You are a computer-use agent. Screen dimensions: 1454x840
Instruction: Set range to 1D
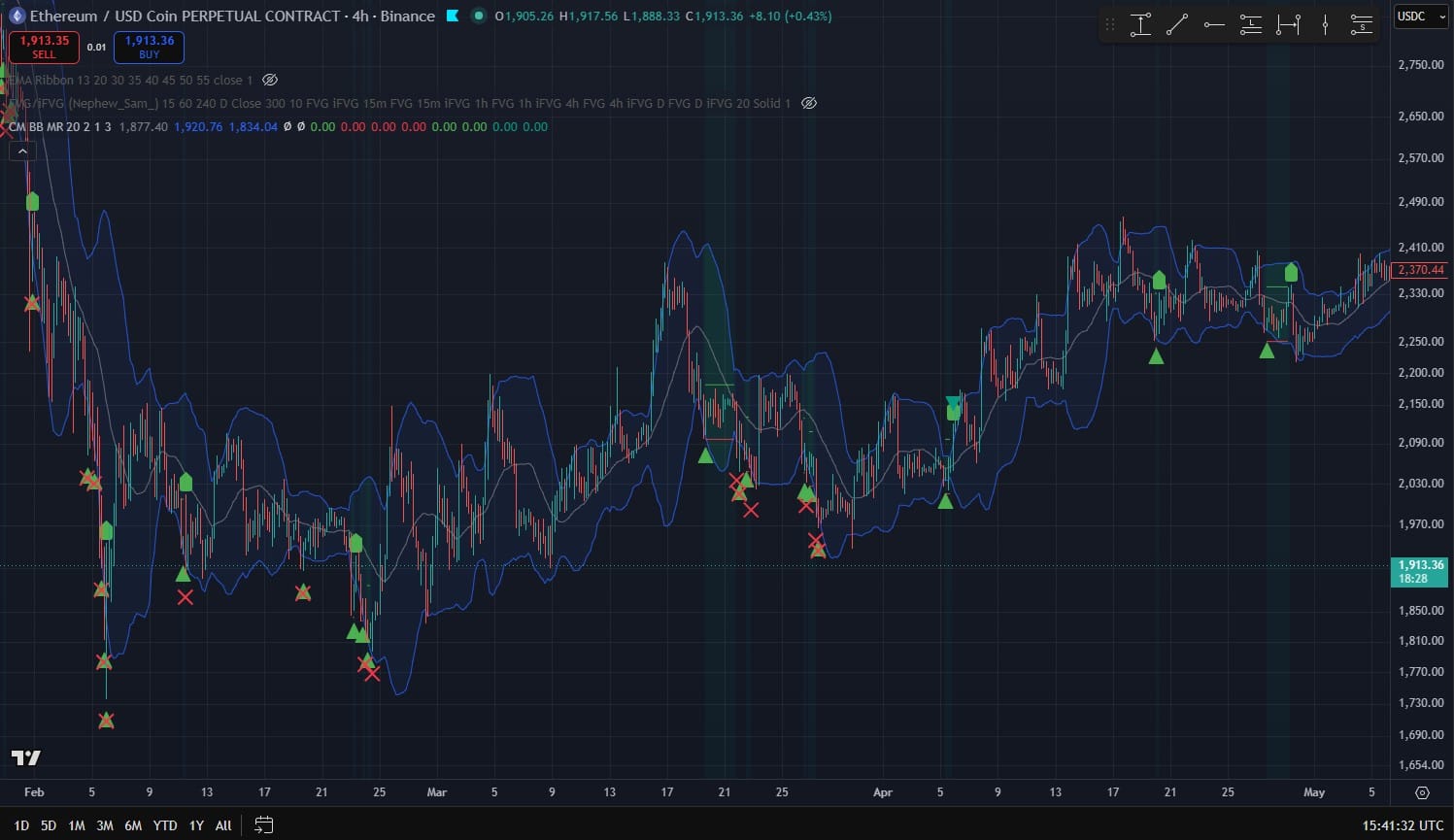click(21, 825)
